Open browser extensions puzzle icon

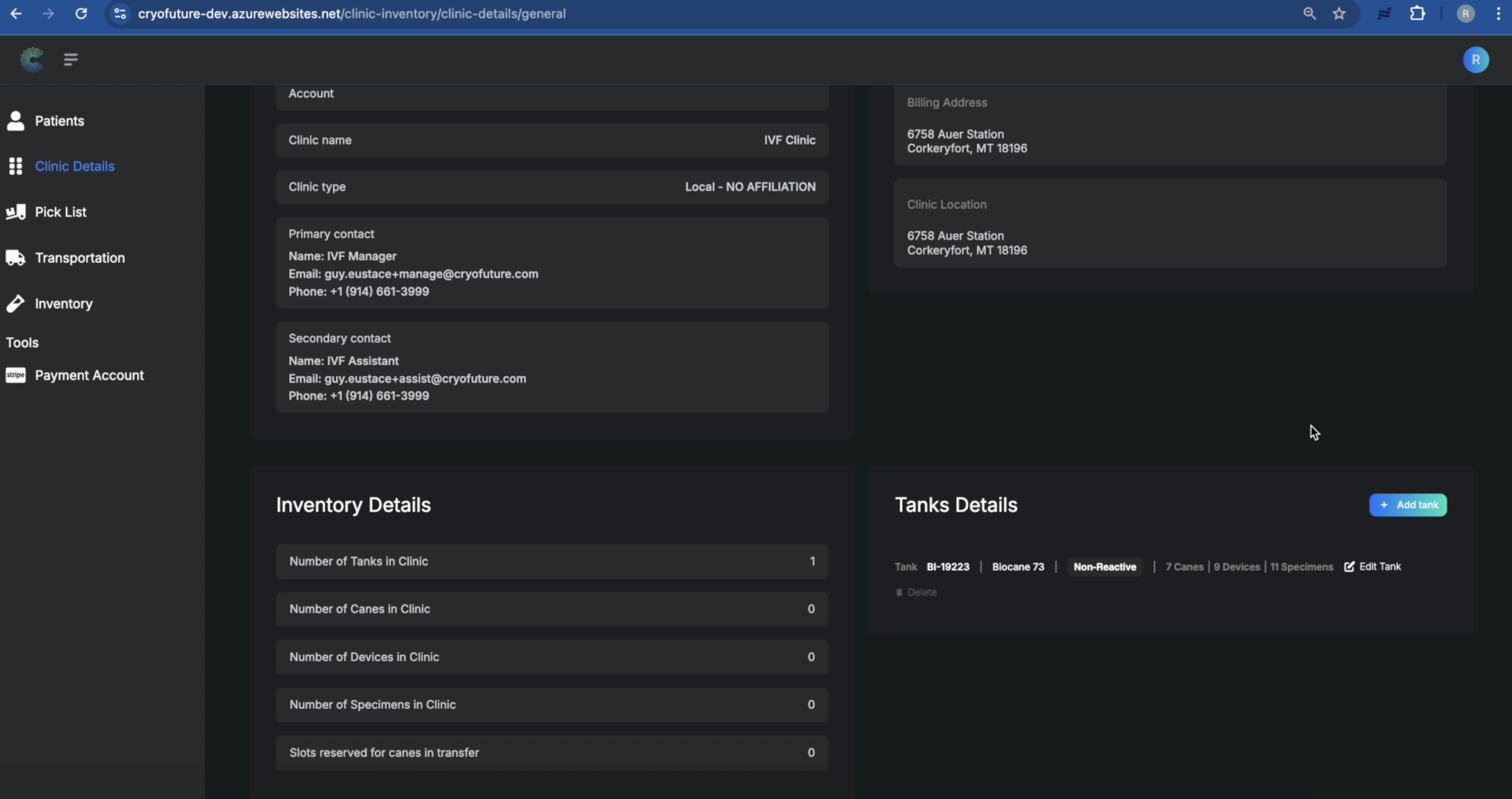click(x=1417, y=14)
